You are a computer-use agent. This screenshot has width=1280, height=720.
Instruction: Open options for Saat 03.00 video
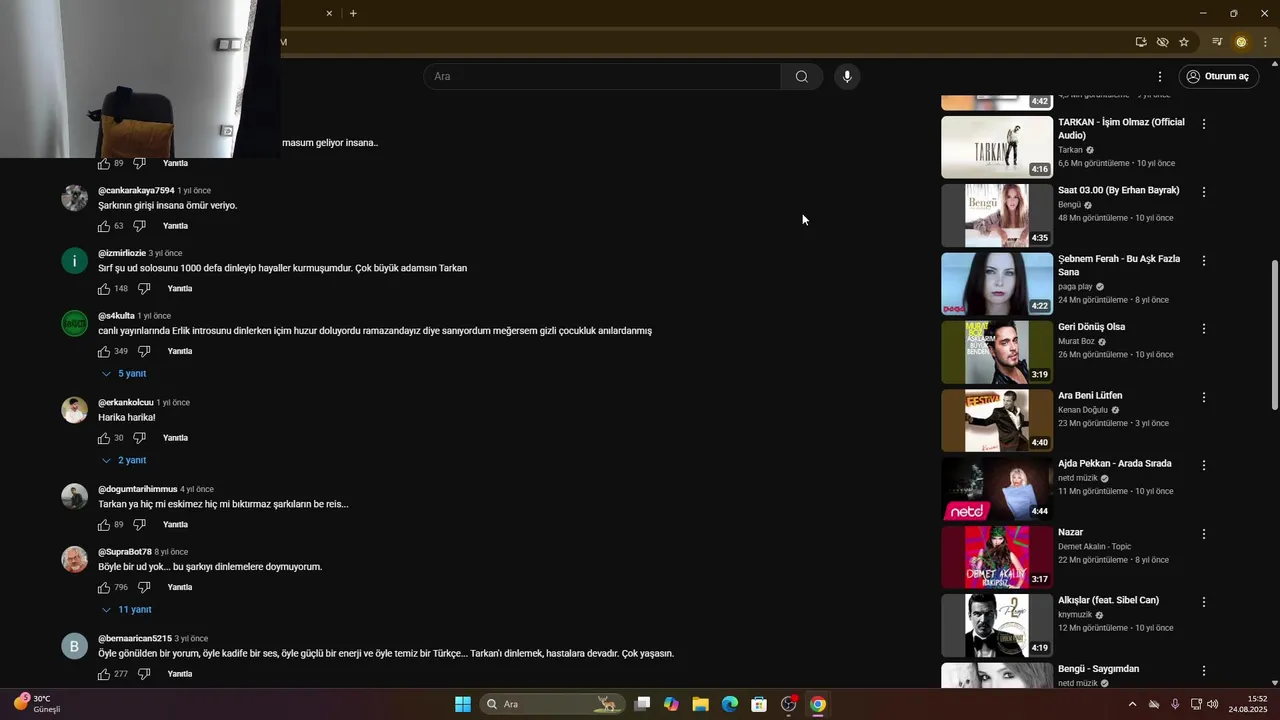(1204, 192)
